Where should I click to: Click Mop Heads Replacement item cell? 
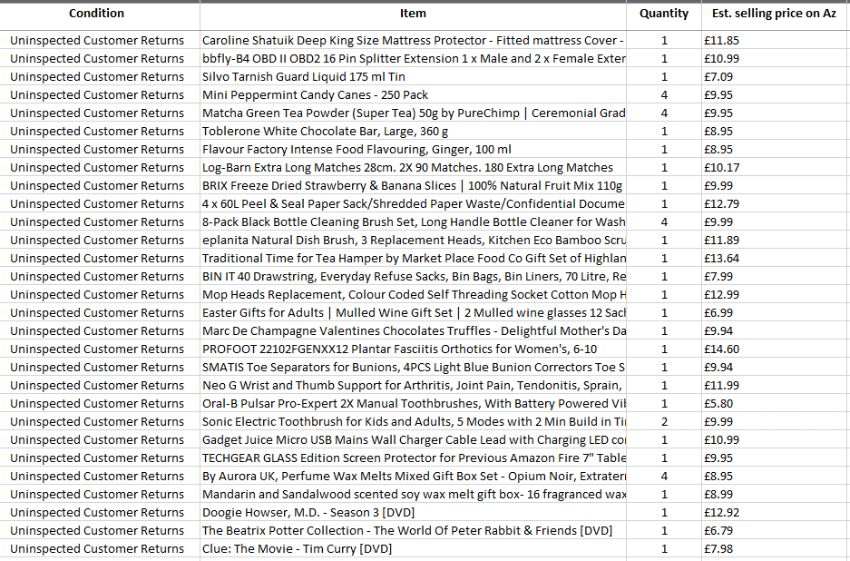[x=413, y=295]
